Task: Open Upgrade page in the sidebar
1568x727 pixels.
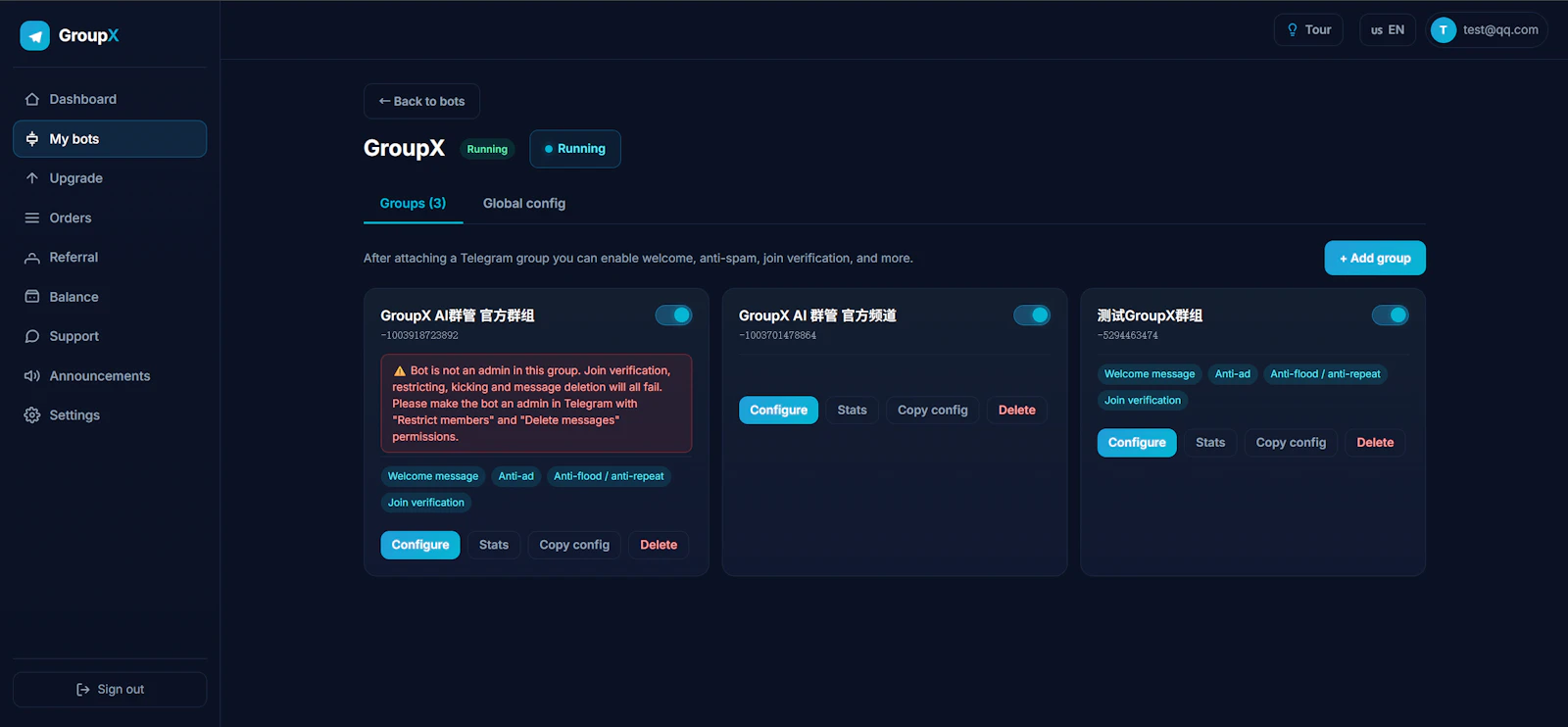Action: coord(110,178)
